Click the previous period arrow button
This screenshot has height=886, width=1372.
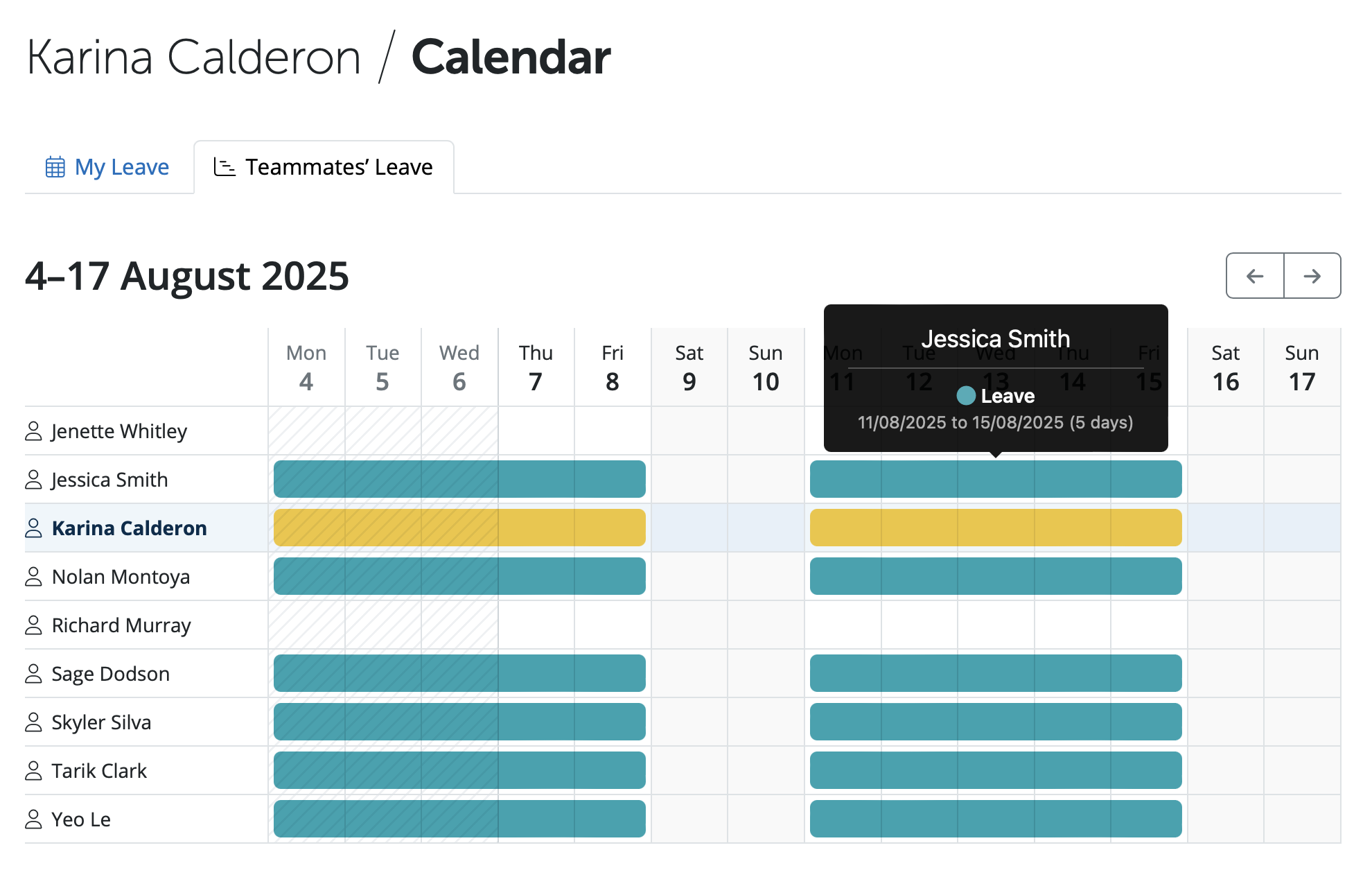click(1254, 276)
